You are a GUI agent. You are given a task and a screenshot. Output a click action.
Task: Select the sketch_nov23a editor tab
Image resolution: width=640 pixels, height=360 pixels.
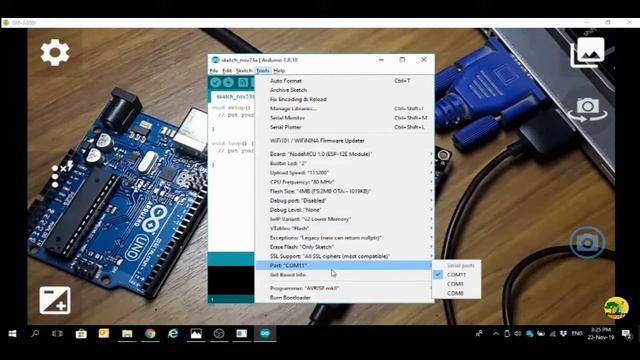click(234, 97)
